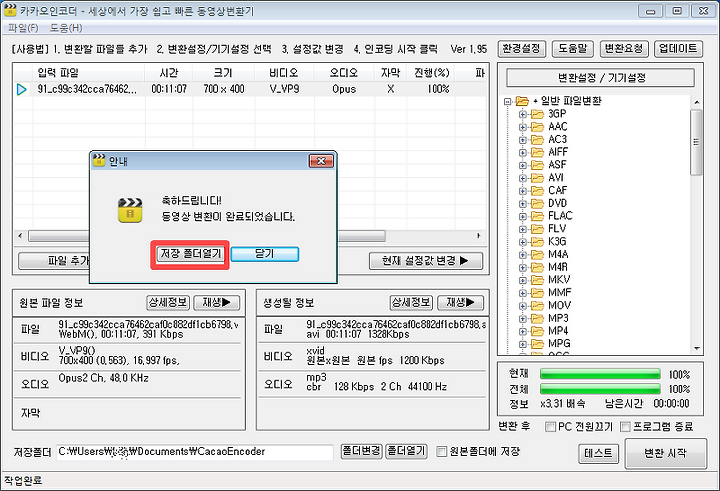Open the 파일(F) menu
The height and width of the screenshot is (491, 720).
pos(23,28)
